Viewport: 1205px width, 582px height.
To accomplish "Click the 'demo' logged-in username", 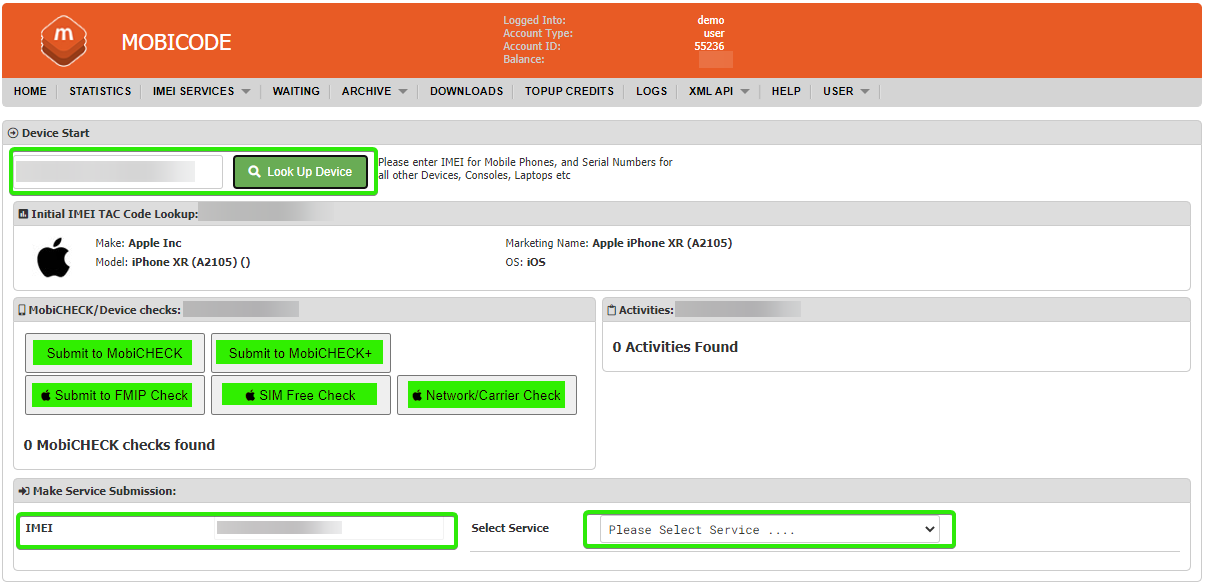I will (x=711, y=20).
